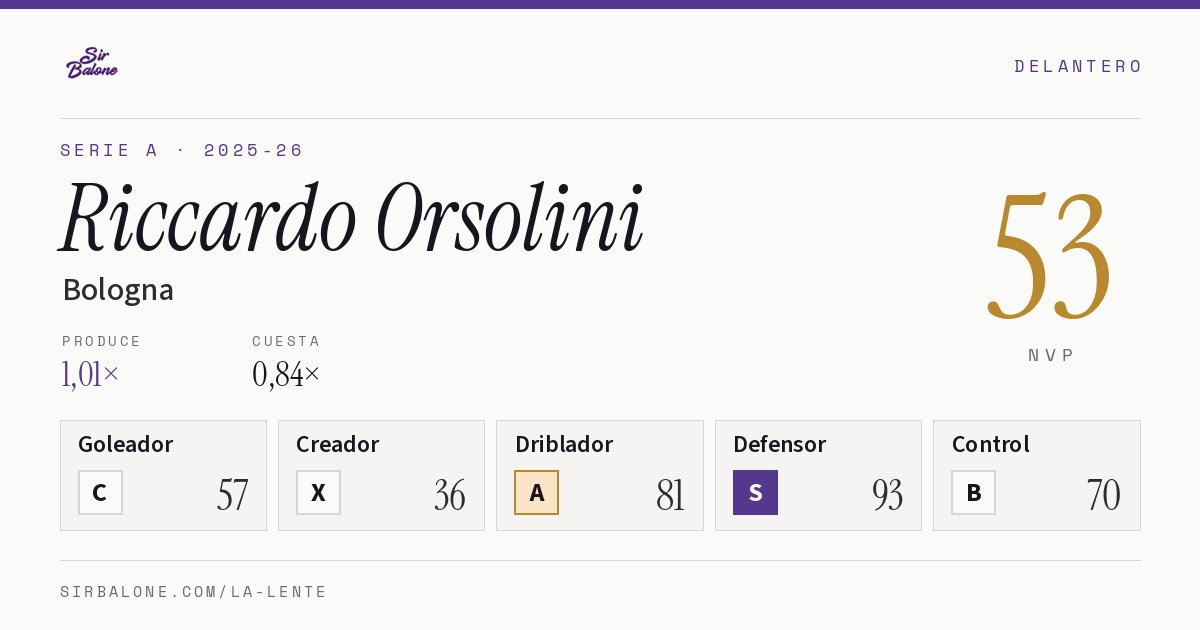Click the Defensor card title
The height and width of the screenshot is (630, 1200).
779,444
